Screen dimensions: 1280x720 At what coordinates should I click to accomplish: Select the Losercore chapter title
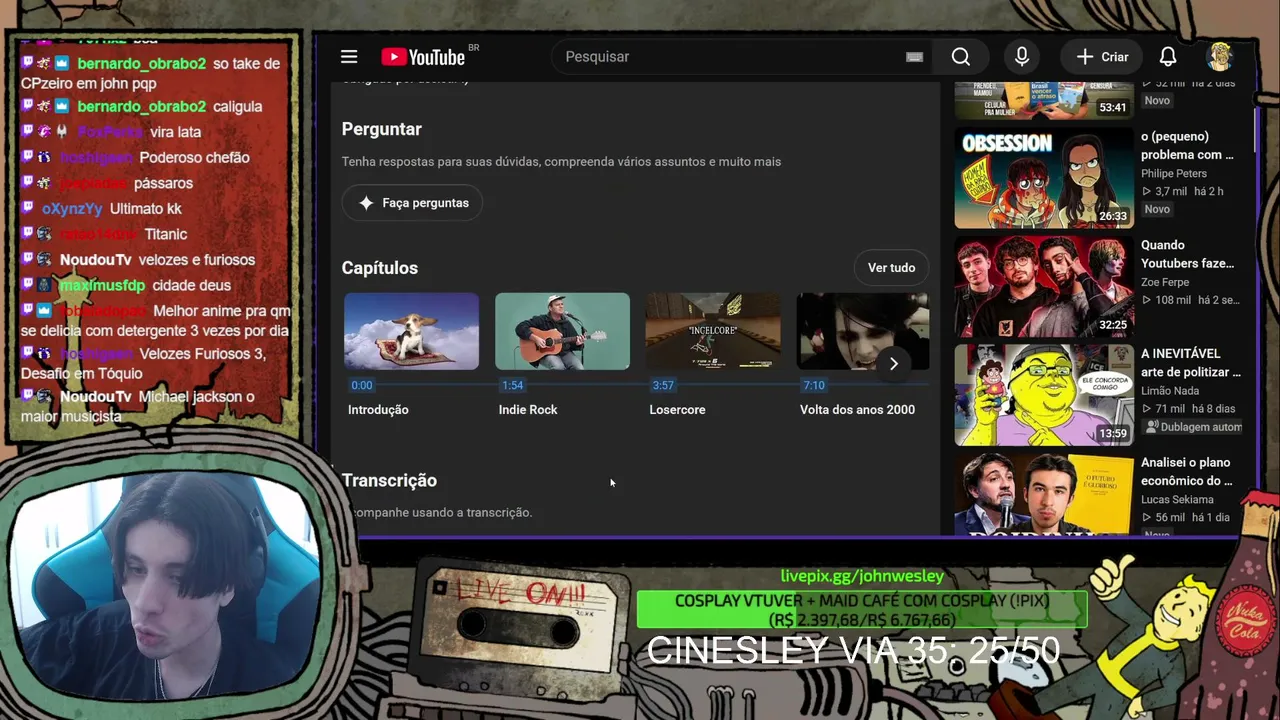tap(677, 410)
